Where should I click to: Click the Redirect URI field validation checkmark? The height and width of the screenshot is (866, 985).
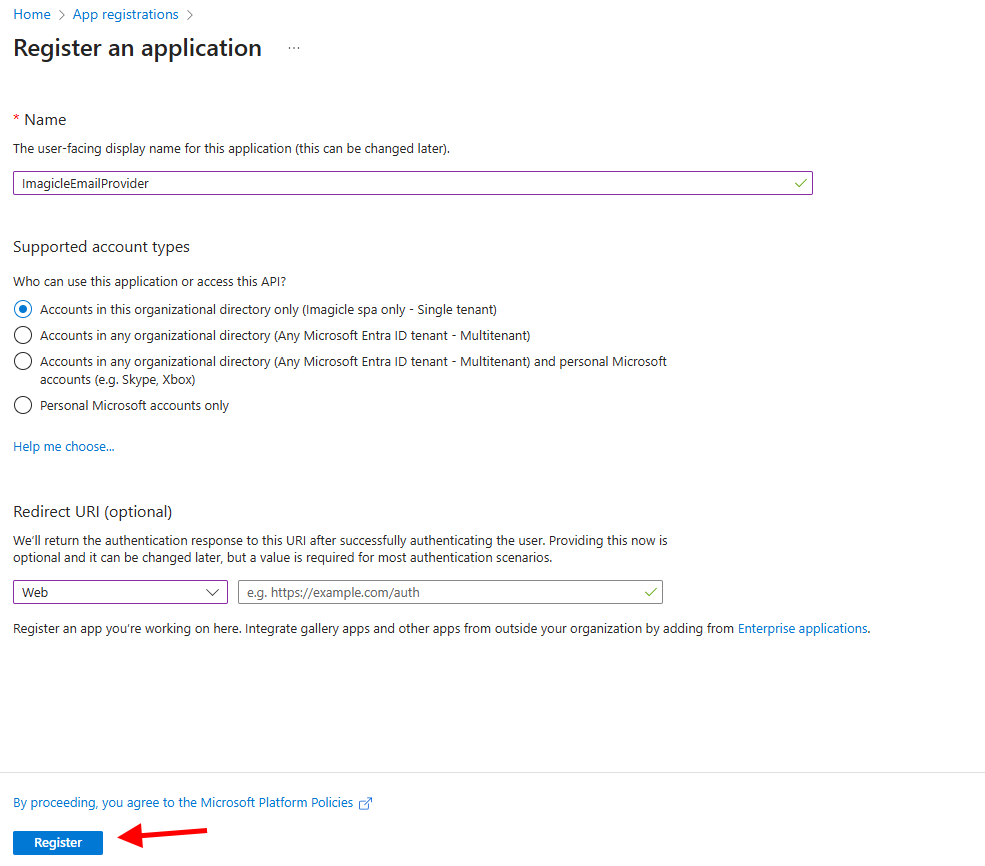pos(651,592)
